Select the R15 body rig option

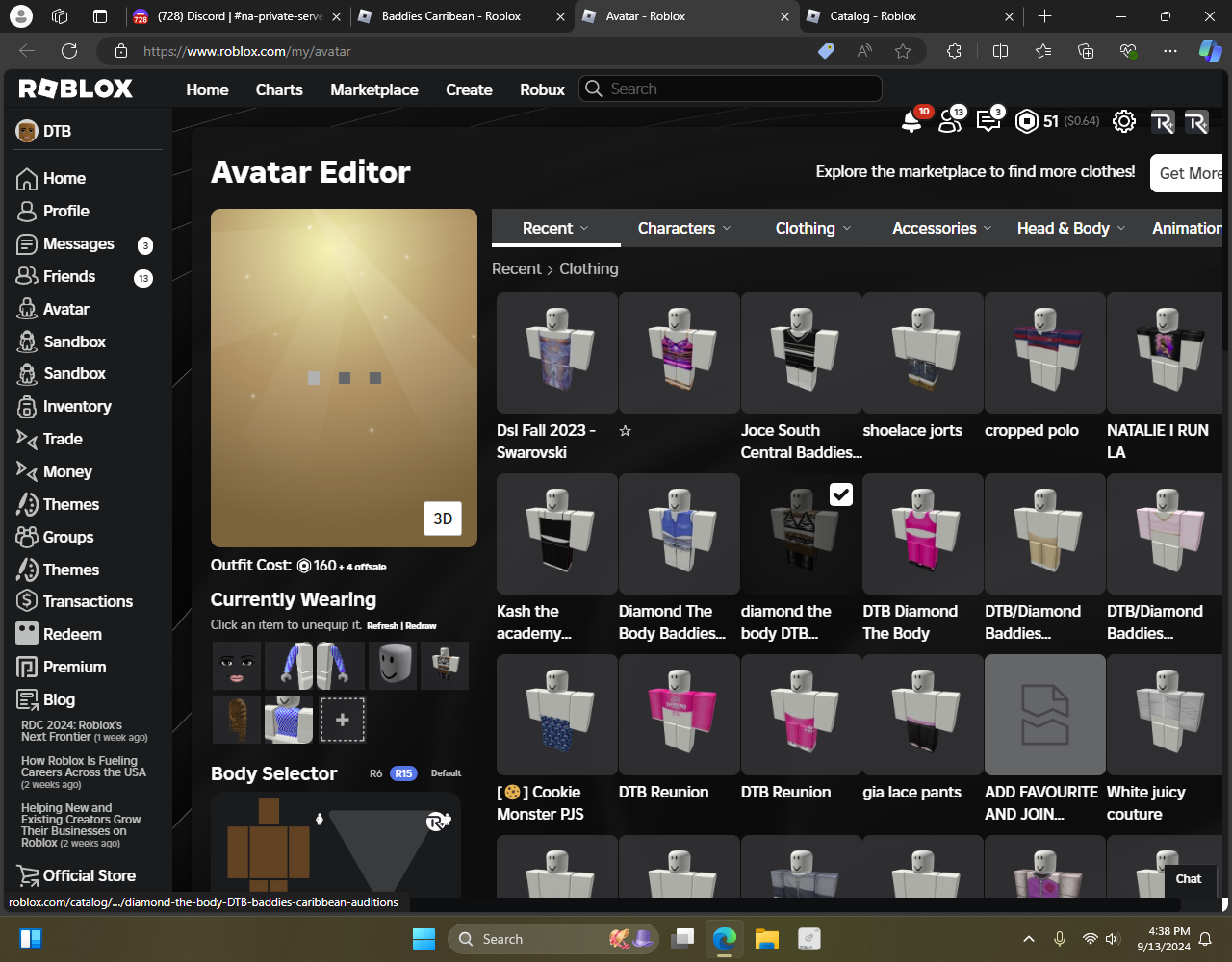click(403, 773)
